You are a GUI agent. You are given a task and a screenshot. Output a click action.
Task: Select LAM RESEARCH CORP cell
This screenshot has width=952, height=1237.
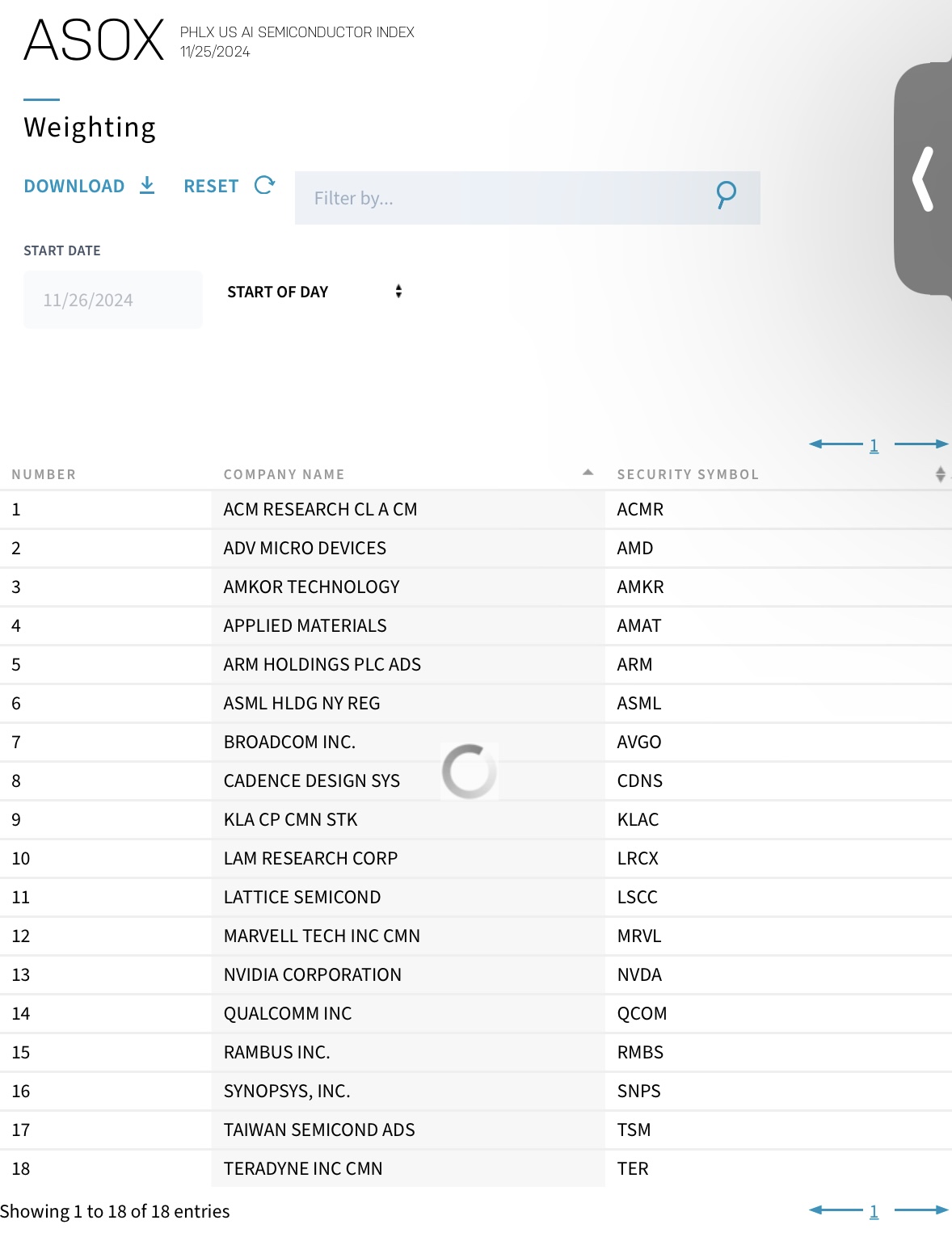click(408, 858)
